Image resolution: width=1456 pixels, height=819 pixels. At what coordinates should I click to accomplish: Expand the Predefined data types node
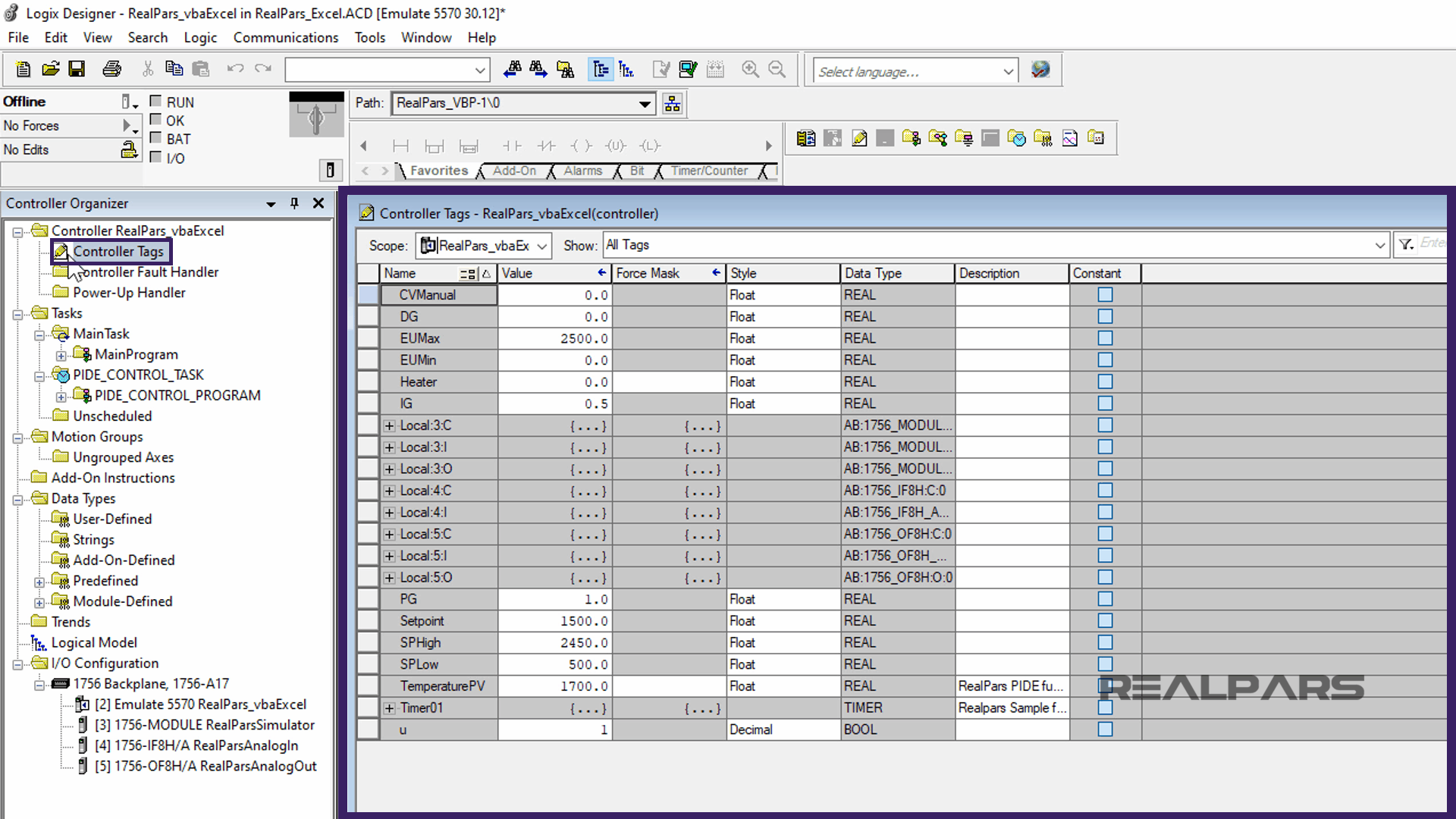point(39,582)
